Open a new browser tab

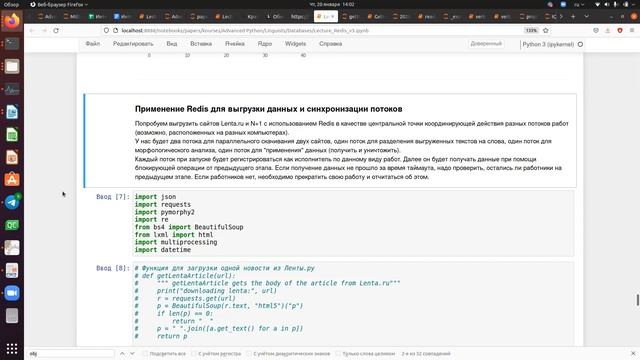(573, 16)
